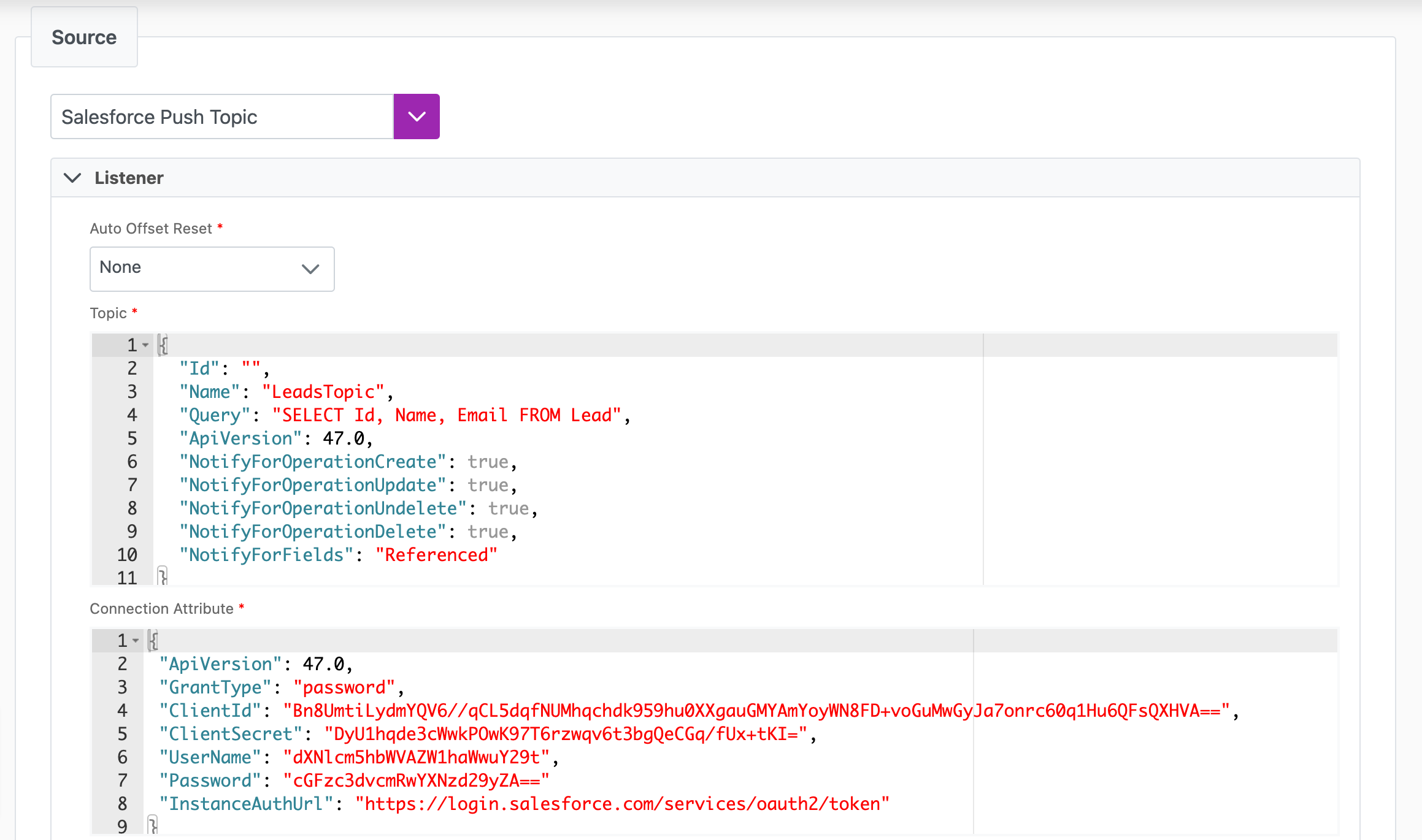Image resolution: width=1422 pixels, height=840 pixels.
Task: Click the Connection Attribute field label
Action: 162,609
